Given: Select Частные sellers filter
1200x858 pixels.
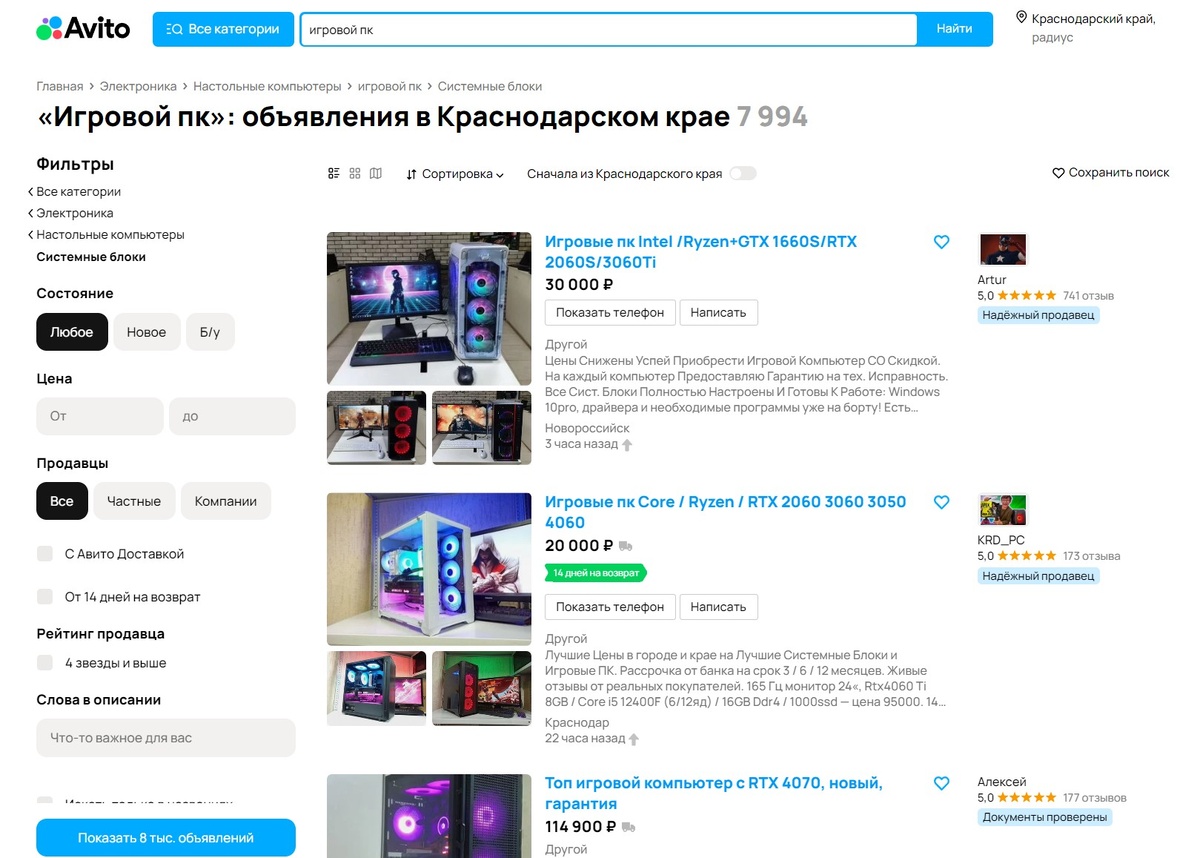Looking at the screenshot, I should tap(134, 501).
